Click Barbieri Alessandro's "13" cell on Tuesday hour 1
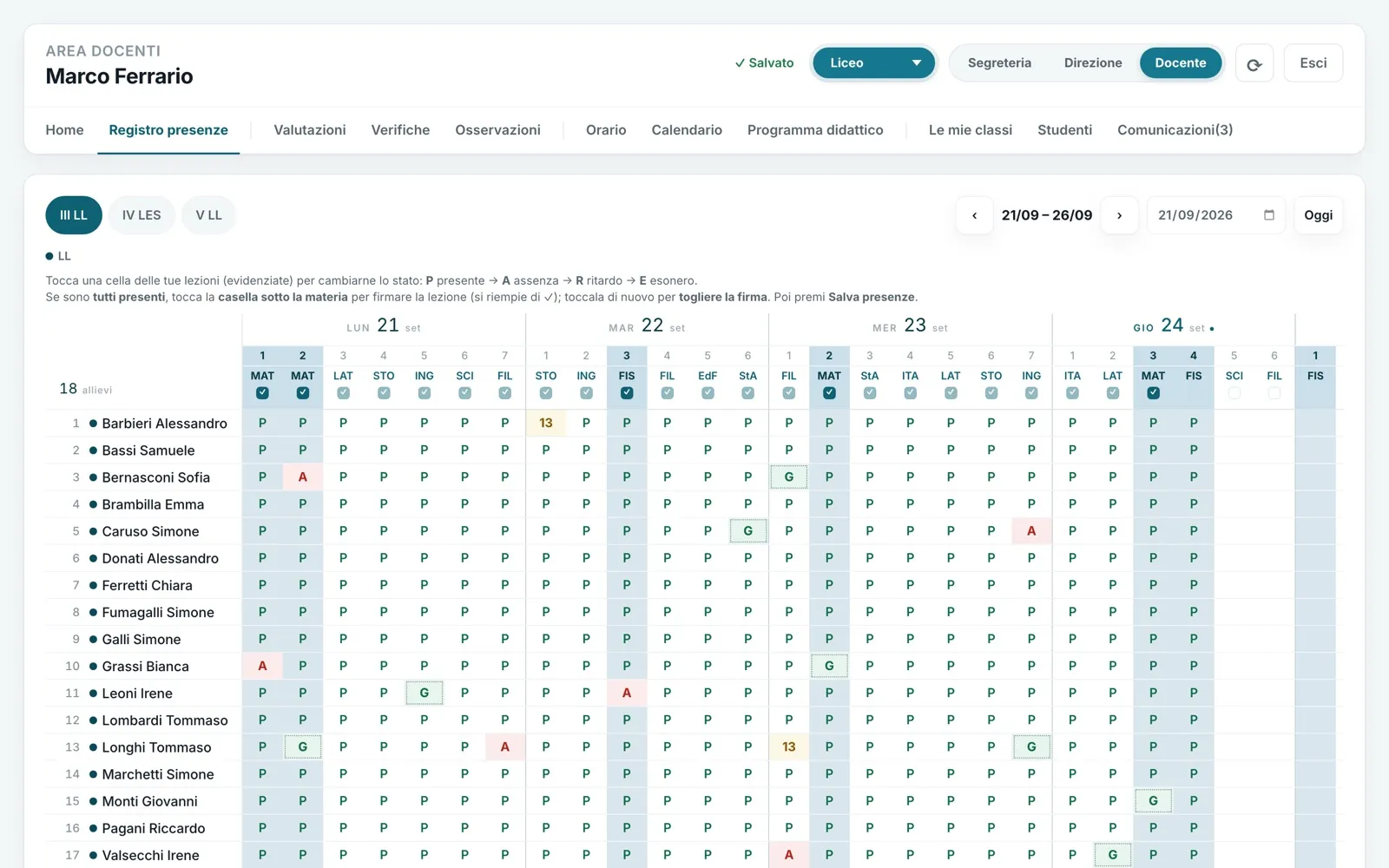Screen dimensions: 1389x868 click(546, 423)
